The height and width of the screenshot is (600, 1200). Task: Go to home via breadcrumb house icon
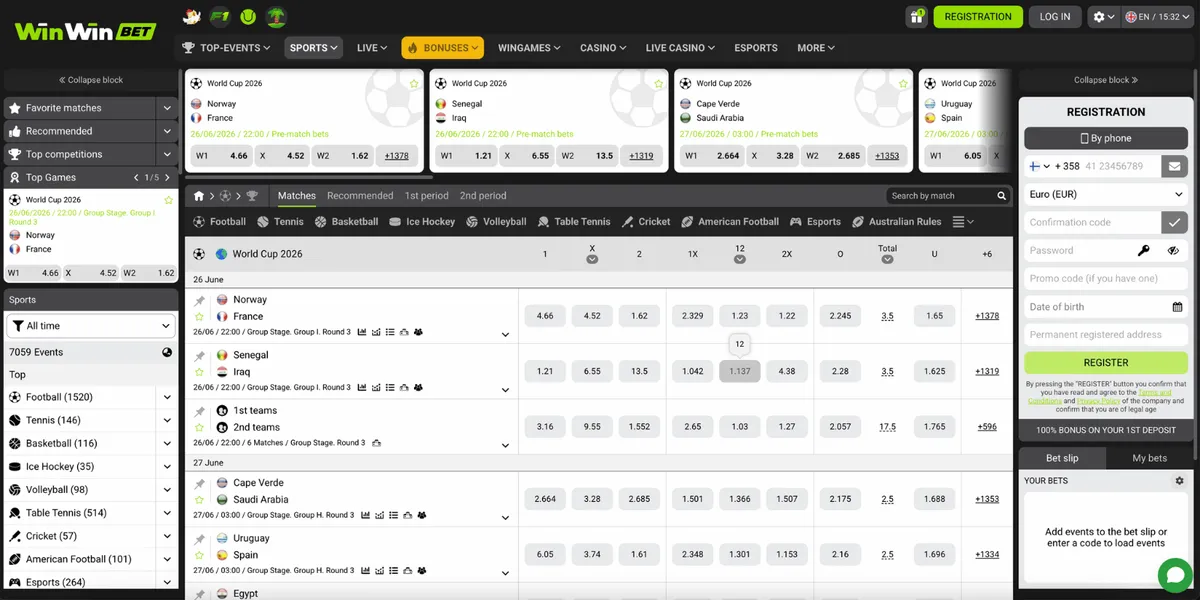199,196
